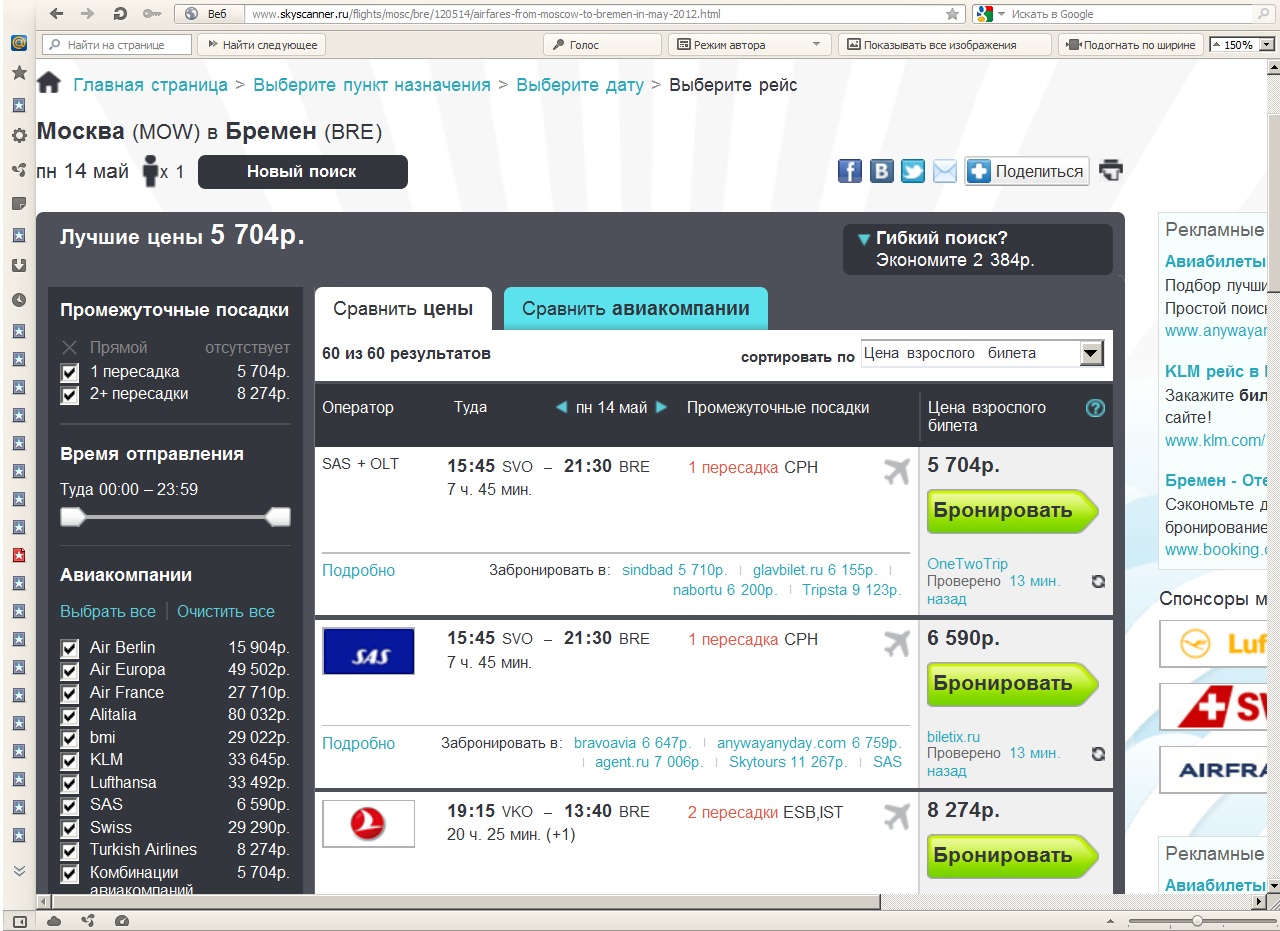The width and height of the screenshot is (1280, 931).
Task: Click the cloud icon in the status bar
Action: pos(54,920)
